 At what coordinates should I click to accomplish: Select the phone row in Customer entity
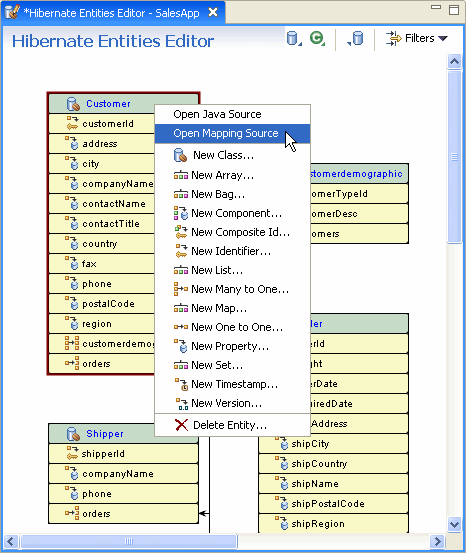point(102,284)
